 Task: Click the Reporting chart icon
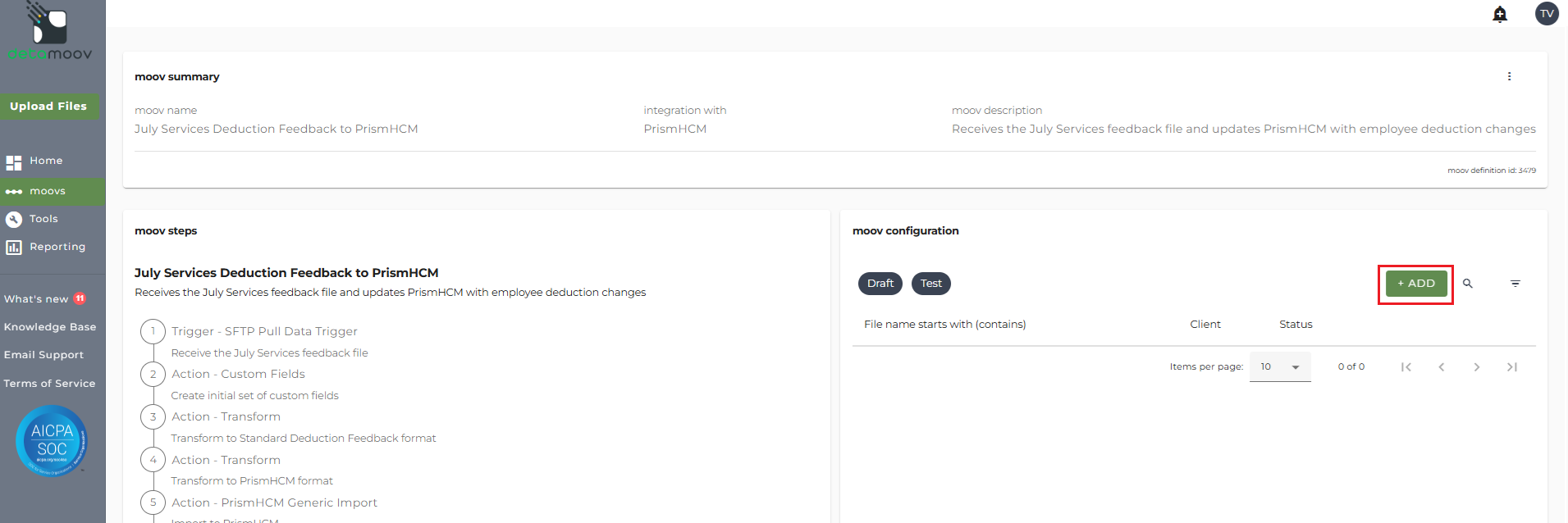[13, 247]
